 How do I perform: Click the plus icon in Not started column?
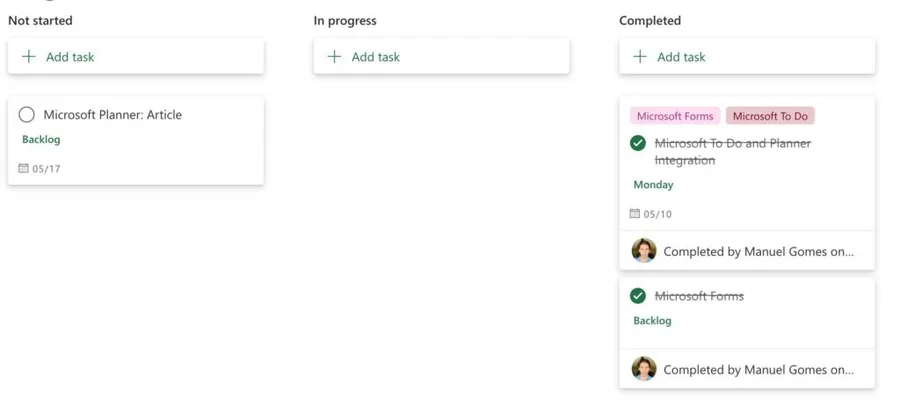29,57
